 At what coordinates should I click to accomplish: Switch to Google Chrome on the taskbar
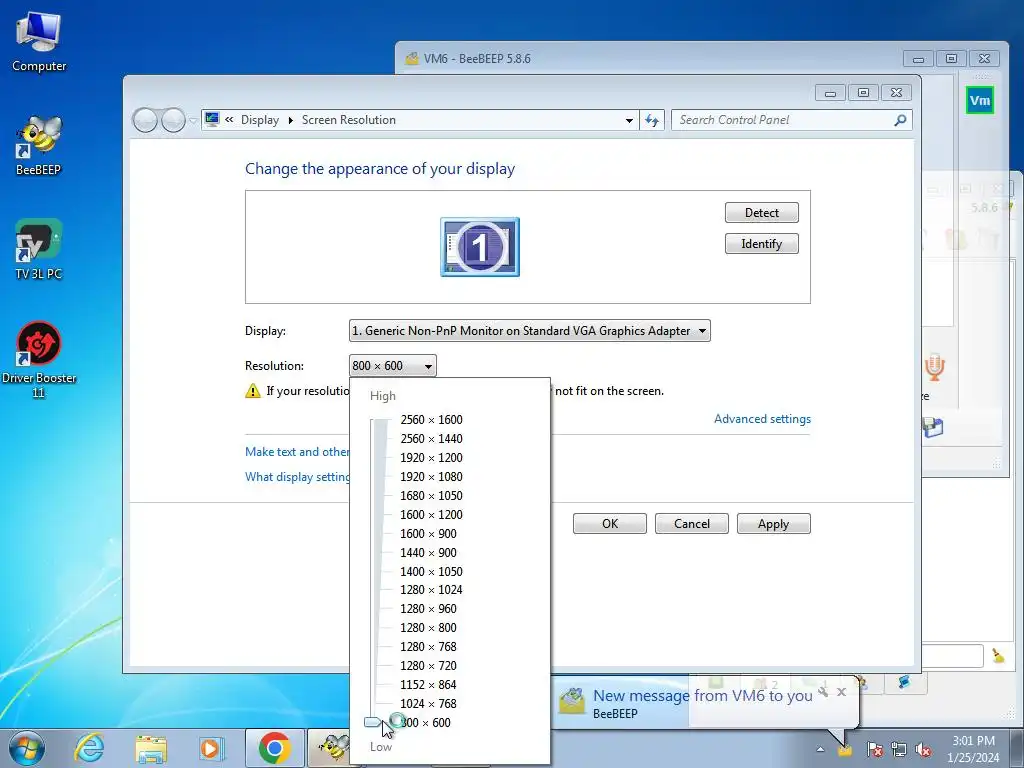tap(274, 748)
